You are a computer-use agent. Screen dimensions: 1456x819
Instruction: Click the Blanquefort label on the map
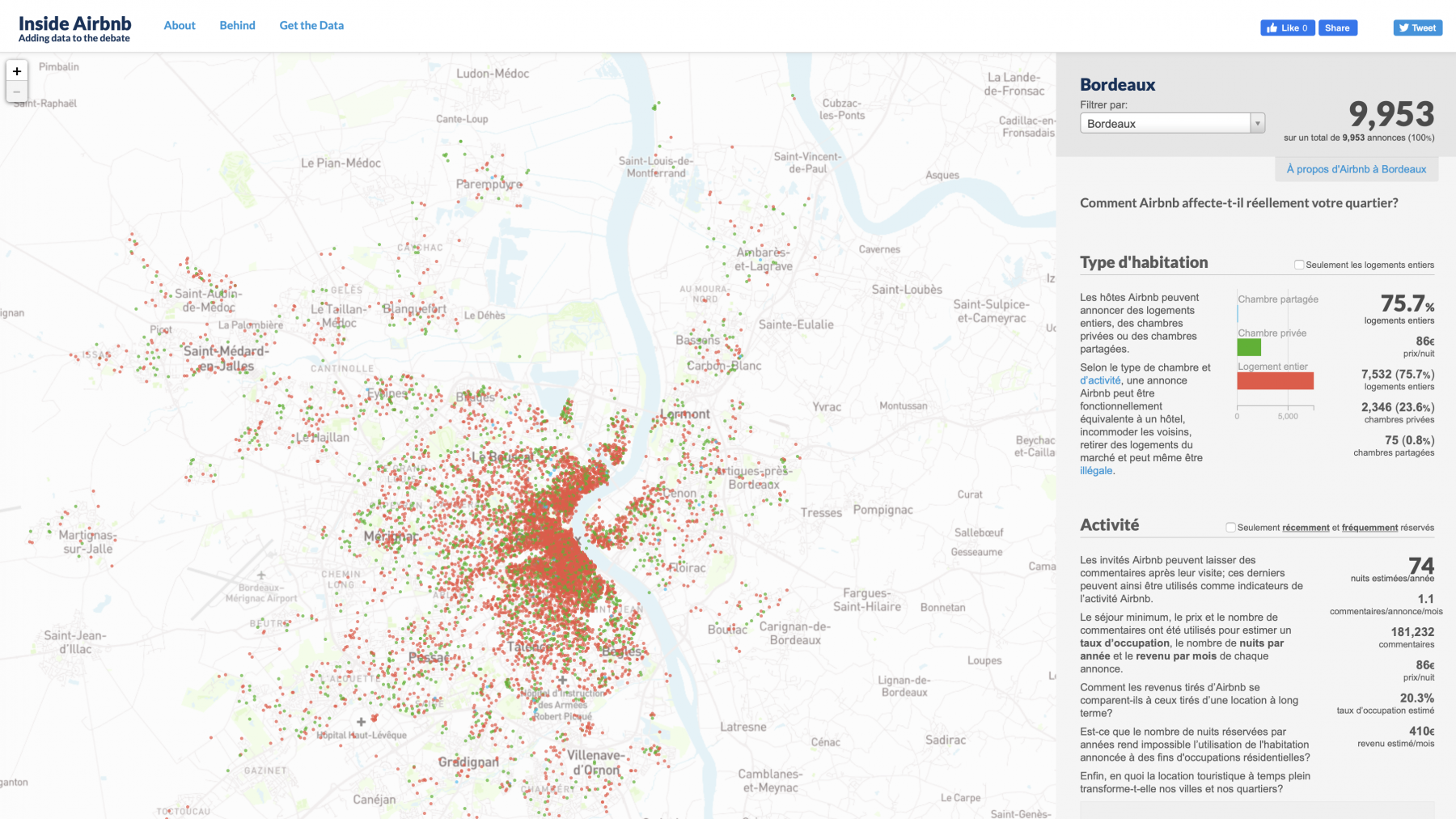point(414,308)
